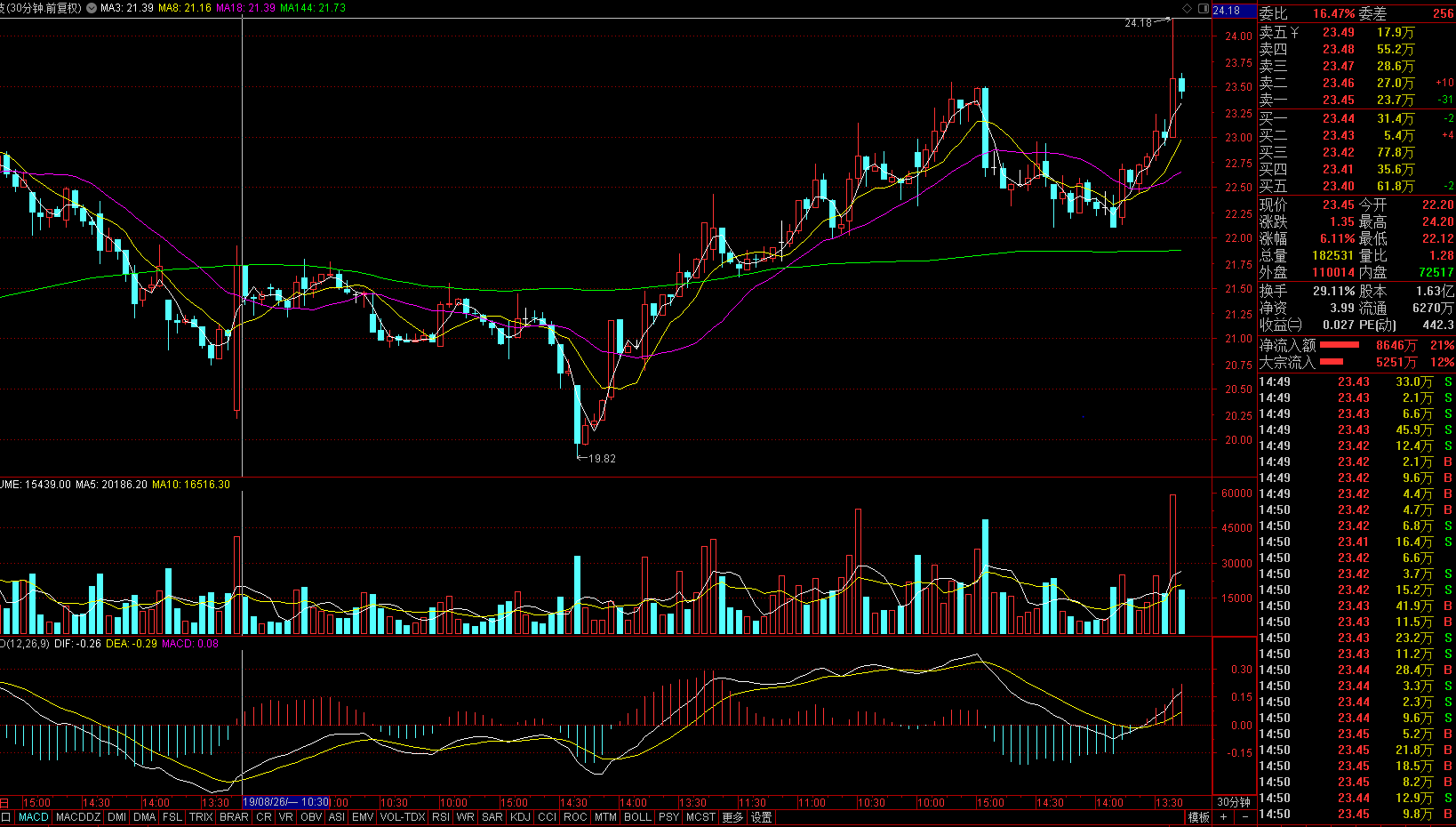The height and width of the screenshot is (827, 1456).
Task: Click the 卖三 ask price 23.47
Action: [1339, 66]
